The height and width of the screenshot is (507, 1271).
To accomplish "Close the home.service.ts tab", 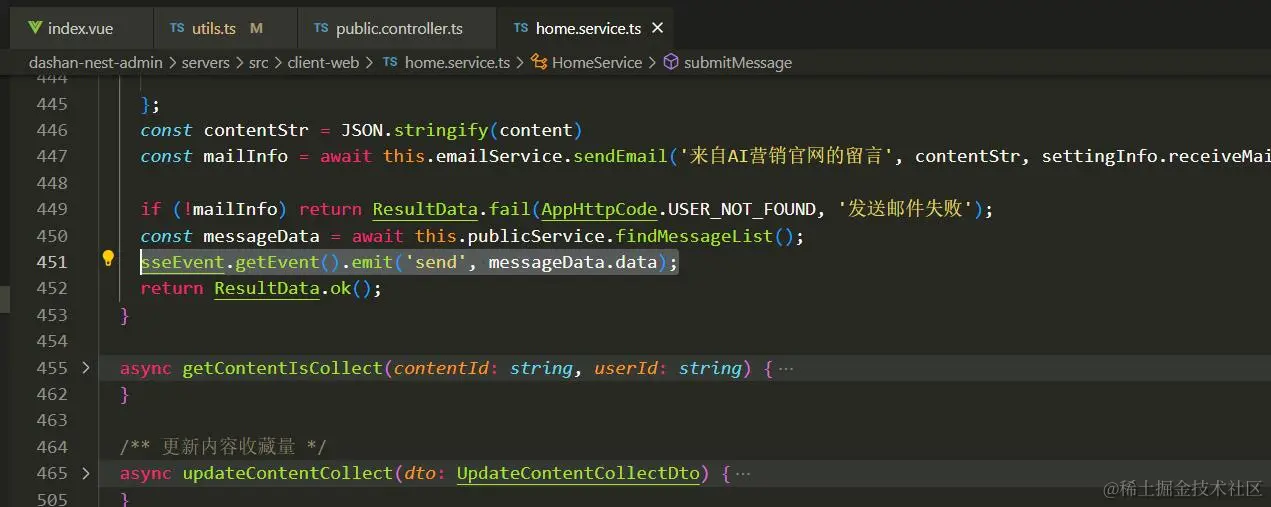I will (657, 28).
